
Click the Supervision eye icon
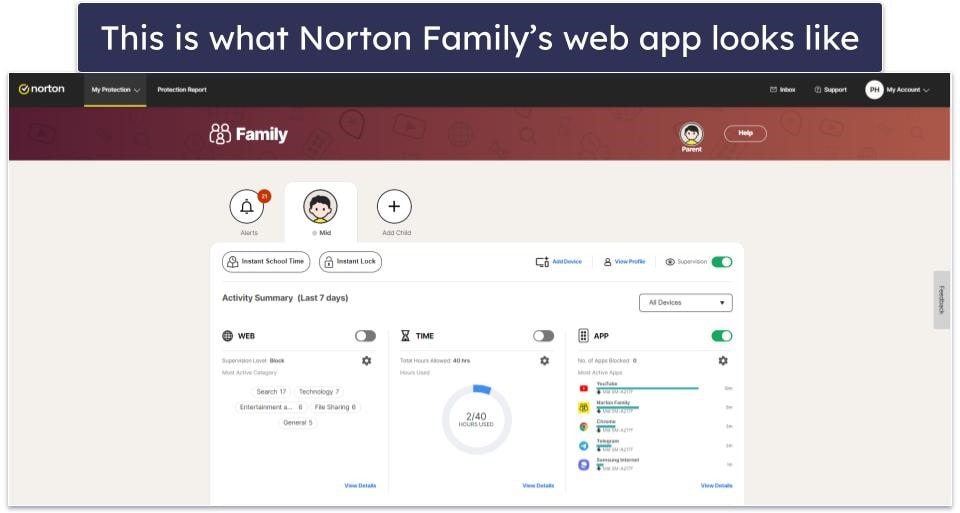tap(670, 262)
